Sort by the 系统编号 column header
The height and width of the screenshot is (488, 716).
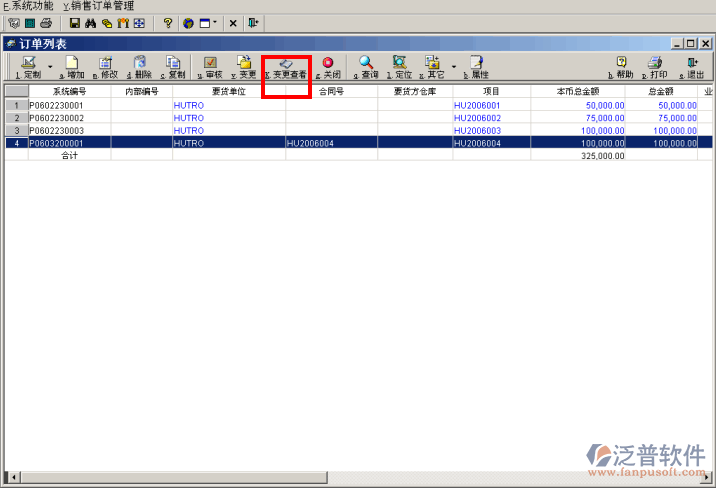click(x=69, y=91)
